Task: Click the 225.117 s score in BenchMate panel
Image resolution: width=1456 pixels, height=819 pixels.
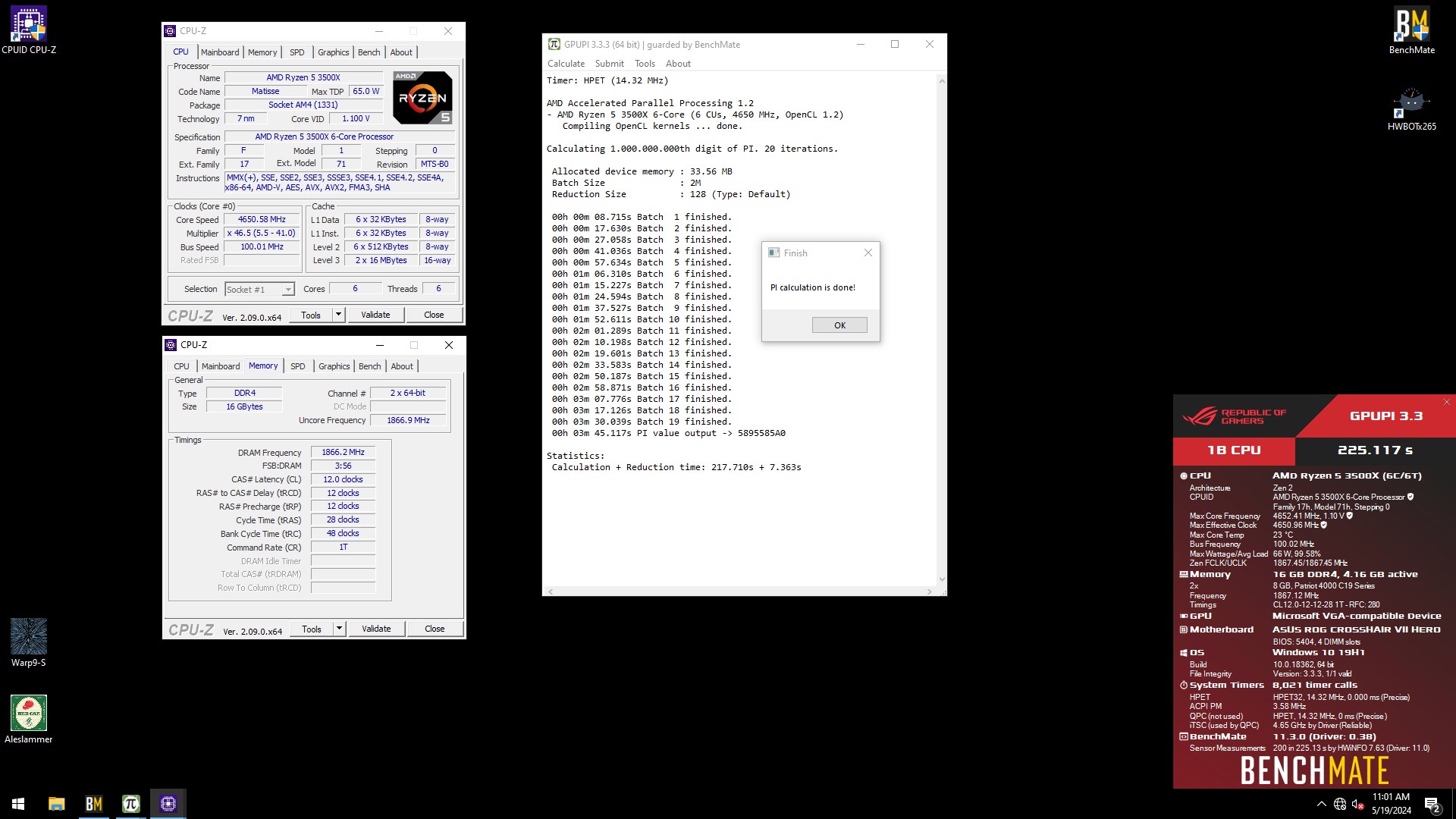Action: [1375, 450]
